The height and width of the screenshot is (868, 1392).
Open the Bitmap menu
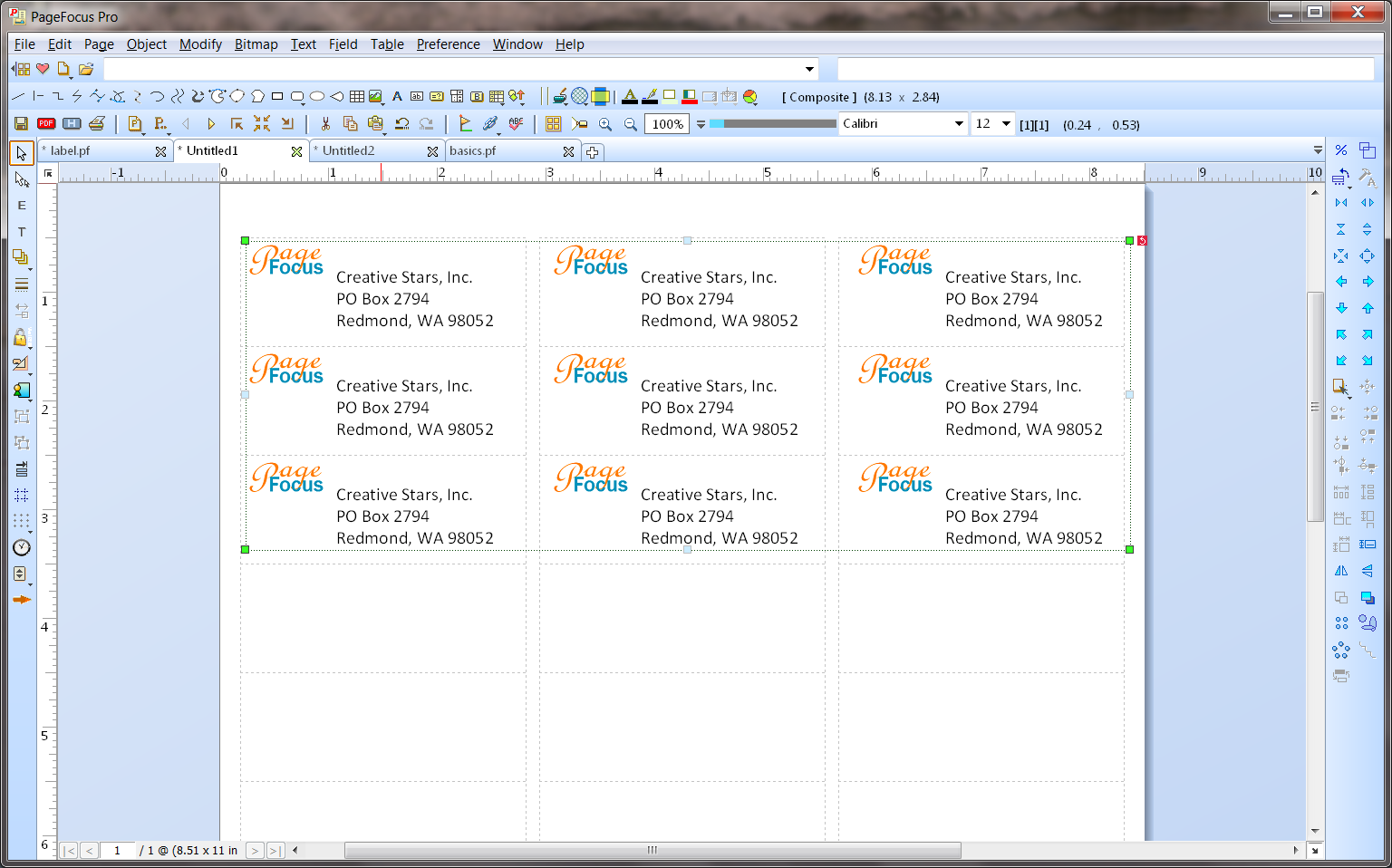point(256,44)
